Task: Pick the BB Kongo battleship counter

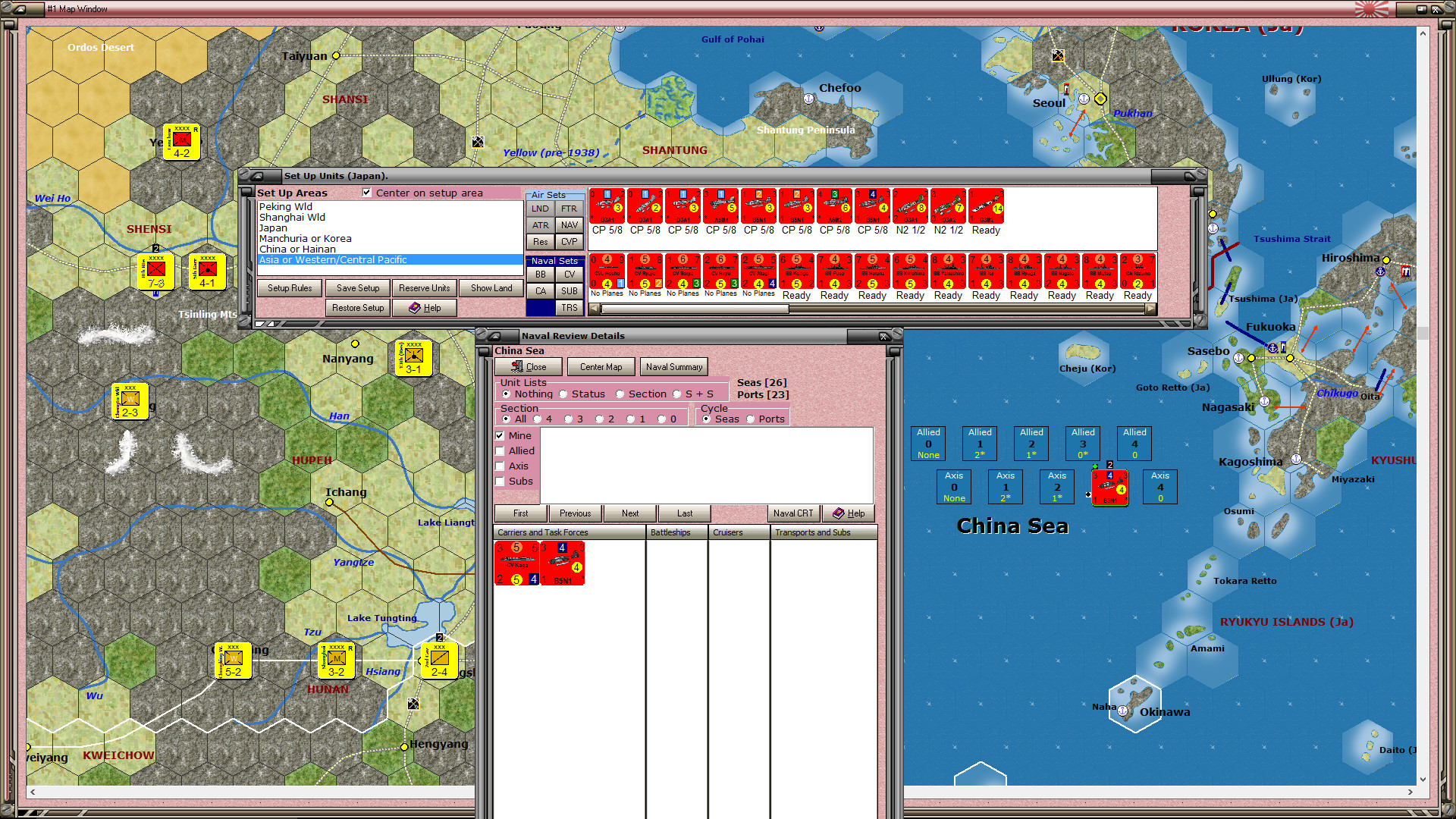Action: [796, 271]
